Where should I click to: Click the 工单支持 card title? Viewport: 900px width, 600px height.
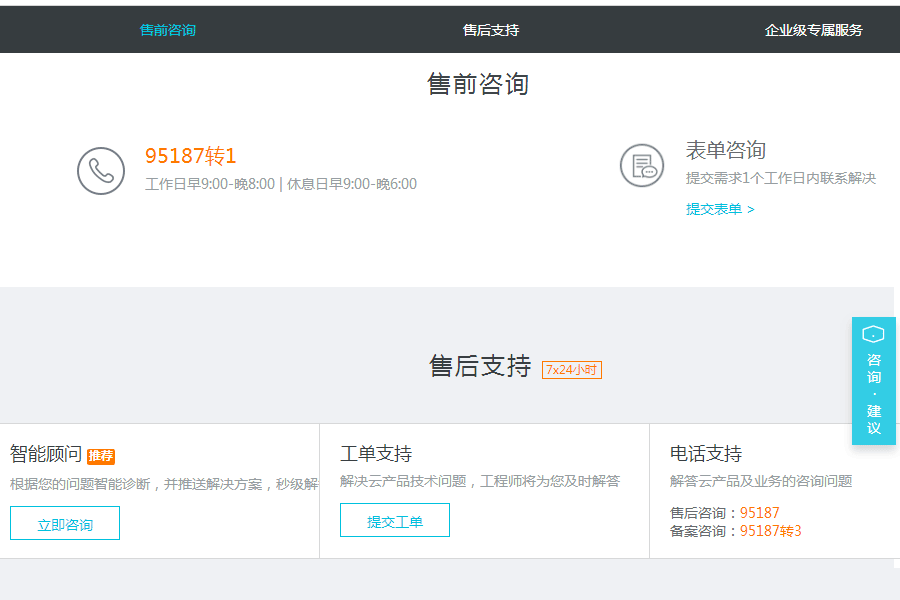(376, 454)
